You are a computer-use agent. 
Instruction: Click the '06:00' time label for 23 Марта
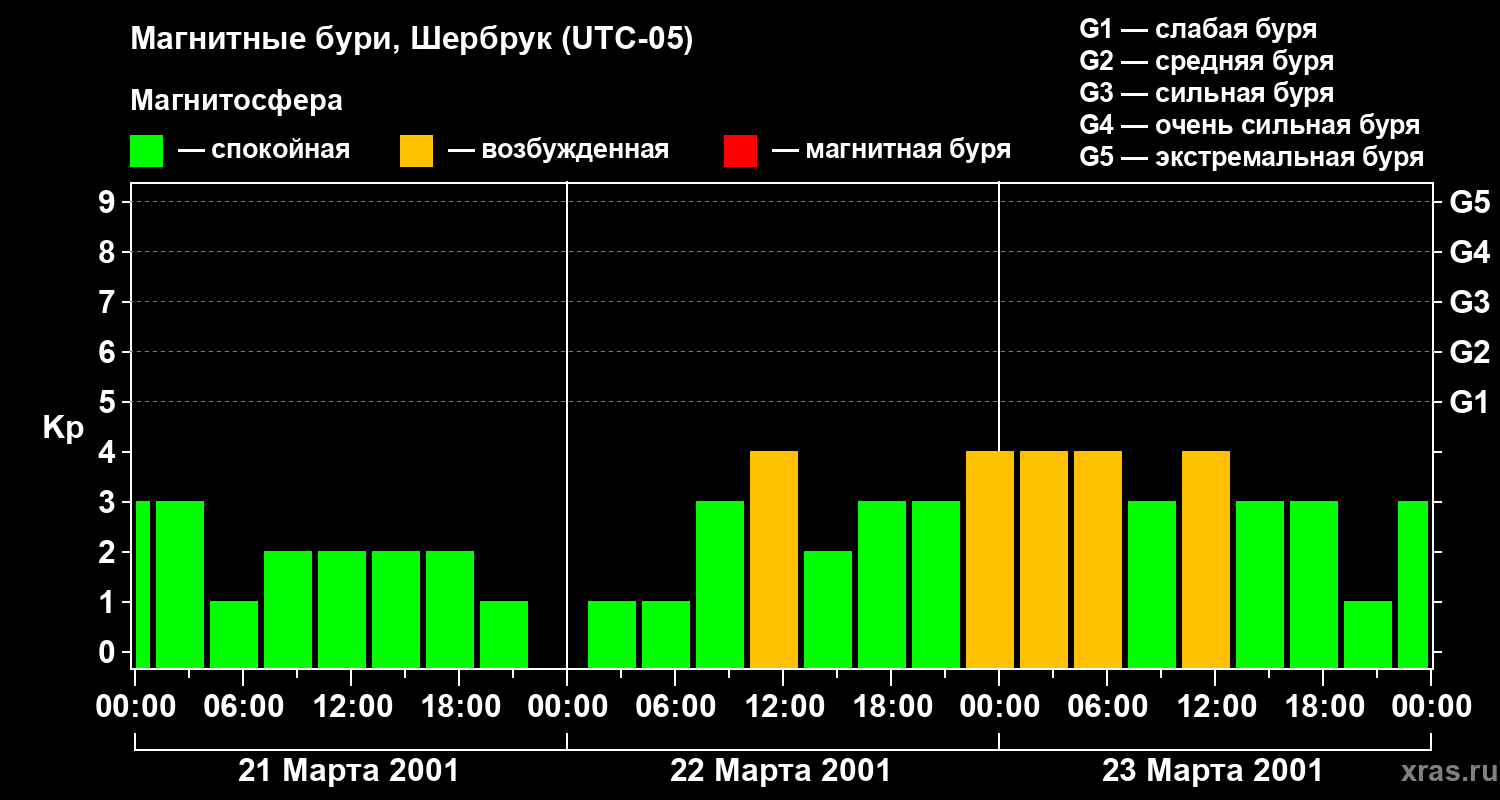pyautogui.click(x=1107, y=707)
